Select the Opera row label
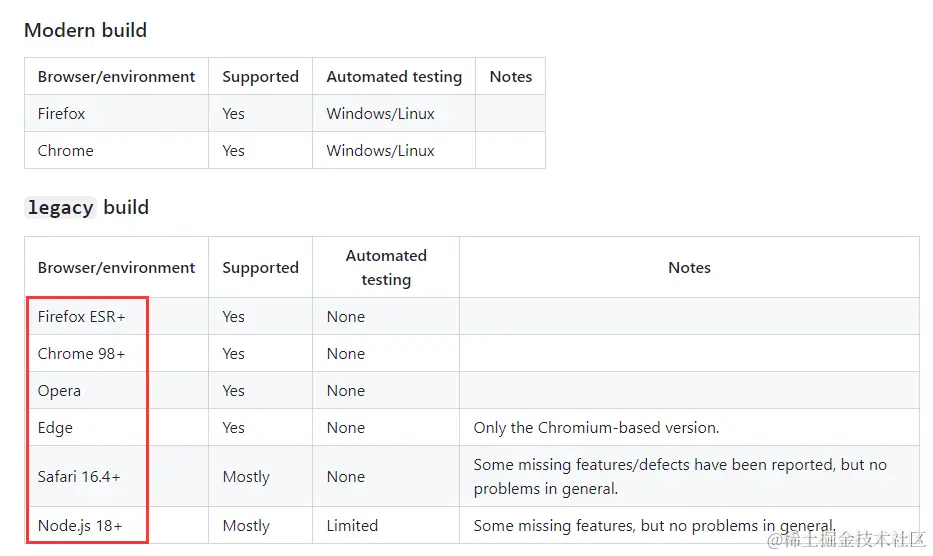Image resolution: width=933 pixels, height=556 pixels. [x=59, y=391]
